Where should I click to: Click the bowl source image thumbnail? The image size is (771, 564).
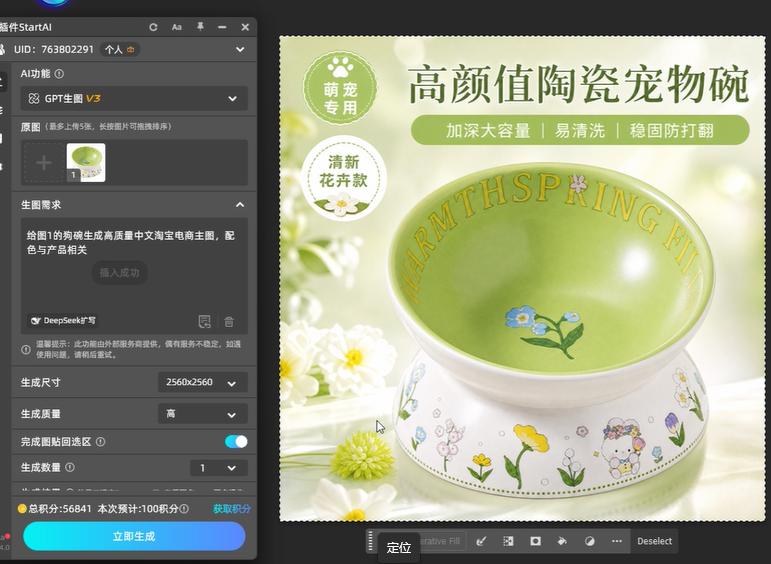(86, 163)
